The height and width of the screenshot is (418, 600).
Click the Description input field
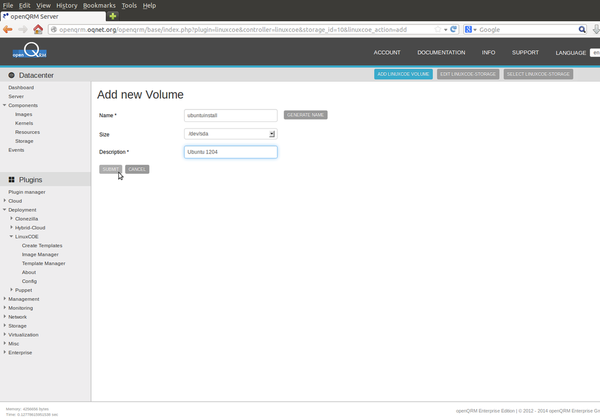[231, 152]
